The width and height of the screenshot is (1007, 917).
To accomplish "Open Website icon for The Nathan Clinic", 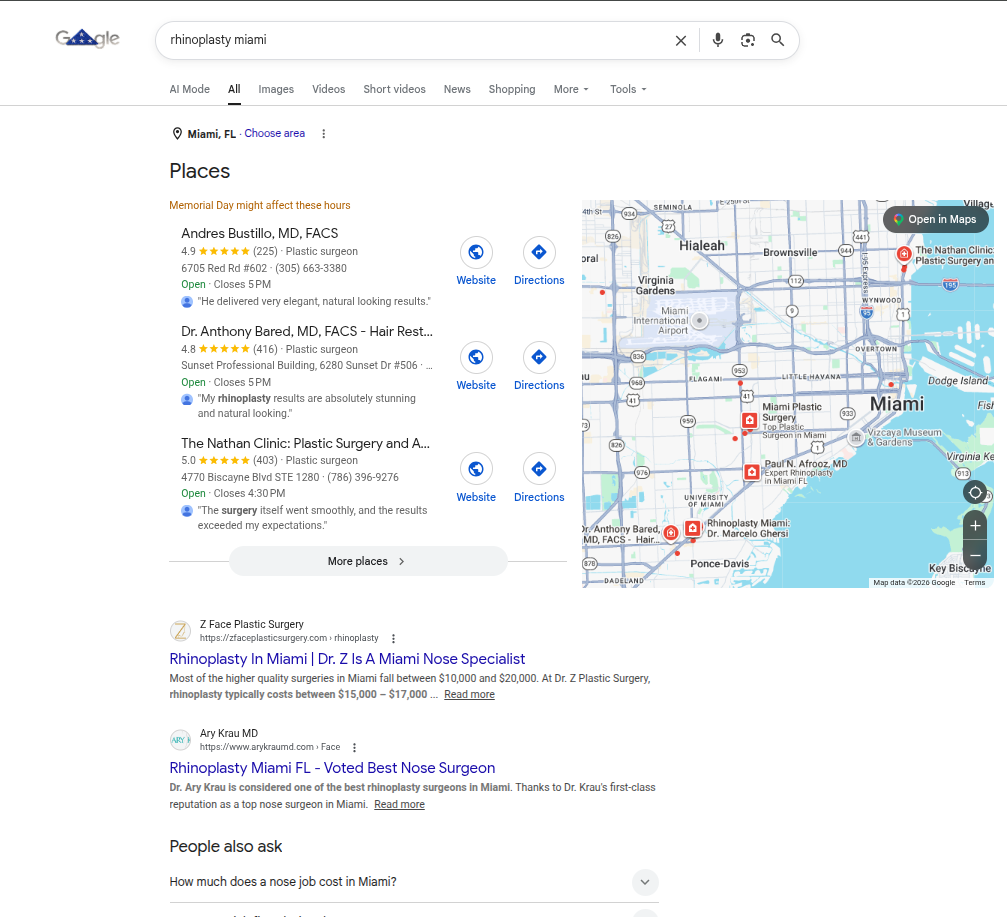I will [x=476, y=469].
